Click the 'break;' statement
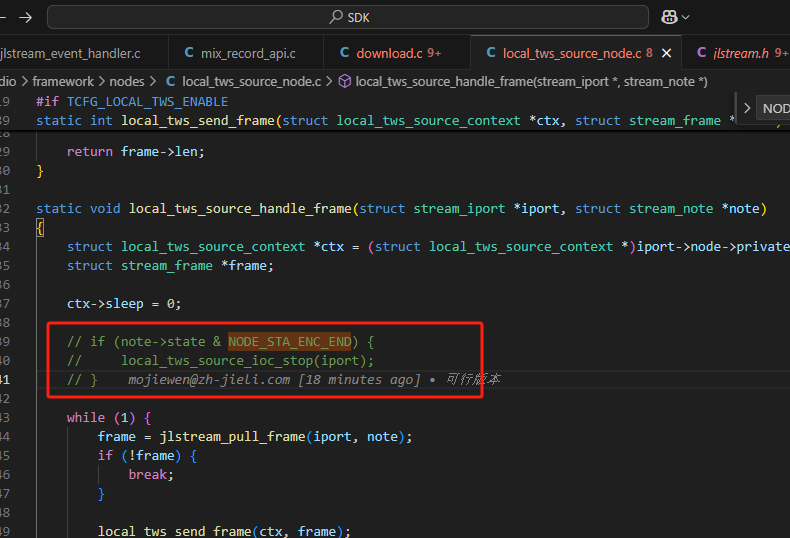790x538 pixels. (x=151, y=475)
